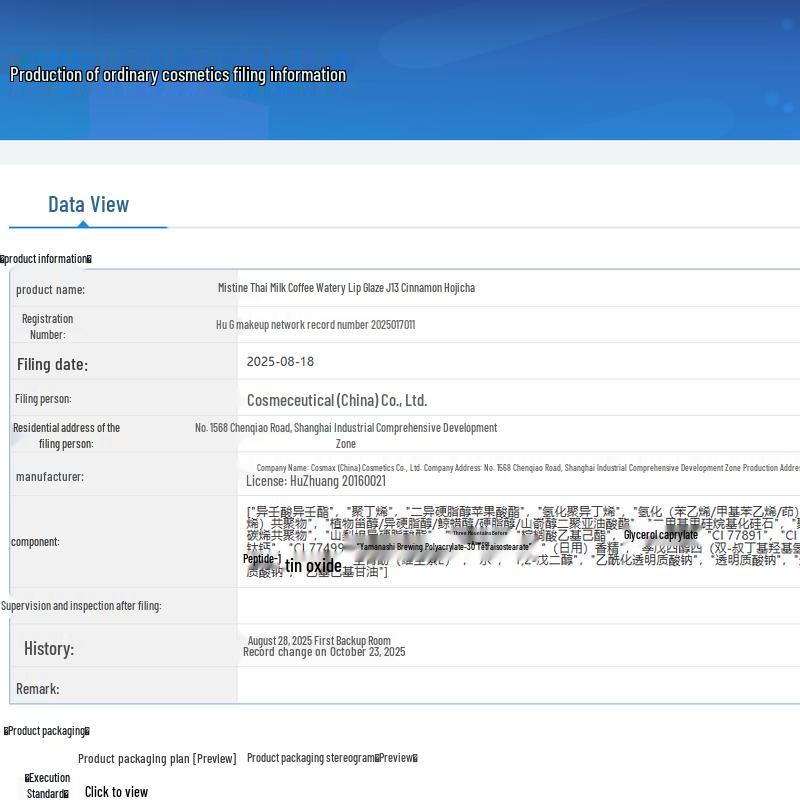Viewport: 800px width, 800px height.
Task: Open the Data View tab
Action: point(88,205)
